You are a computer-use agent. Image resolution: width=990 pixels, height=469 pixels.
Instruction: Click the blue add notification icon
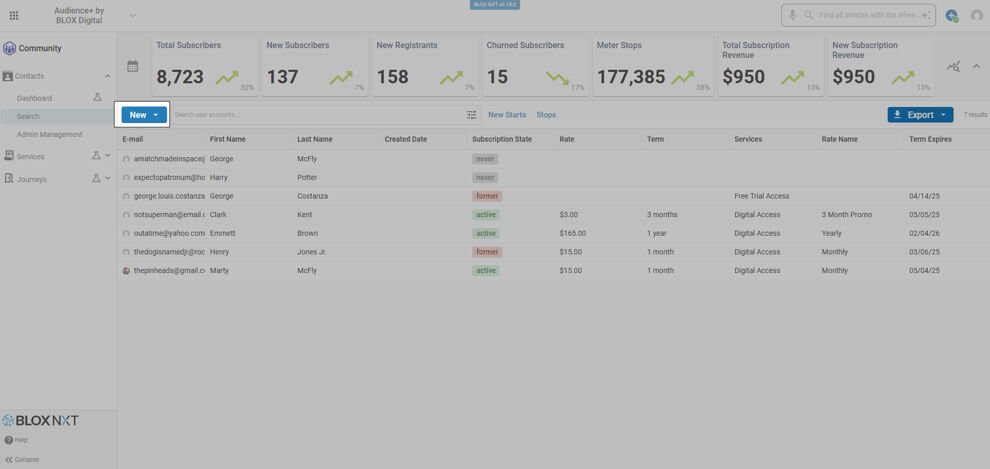[951, 15]
